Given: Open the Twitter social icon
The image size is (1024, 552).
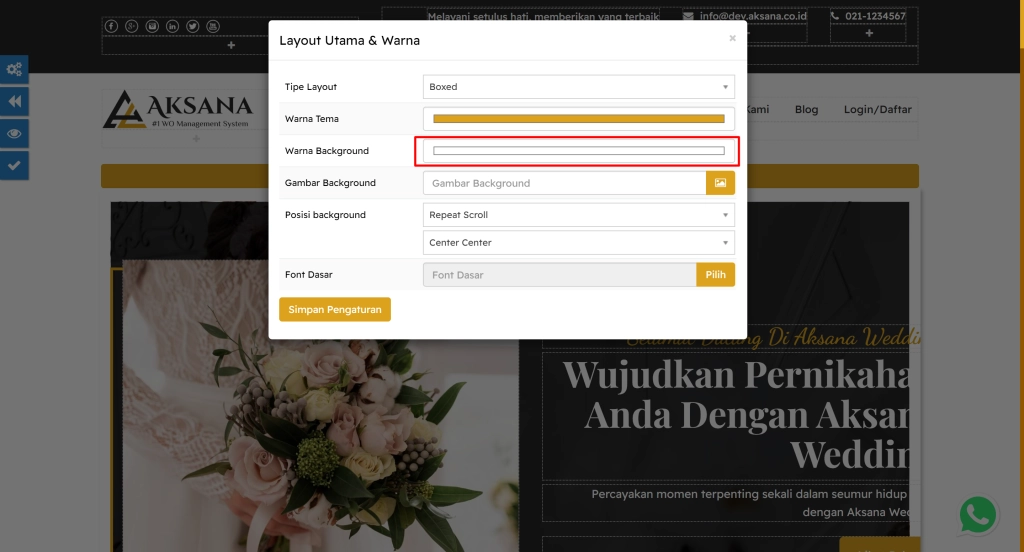Looking at the screenshot, I should click(x=193, y=26).
